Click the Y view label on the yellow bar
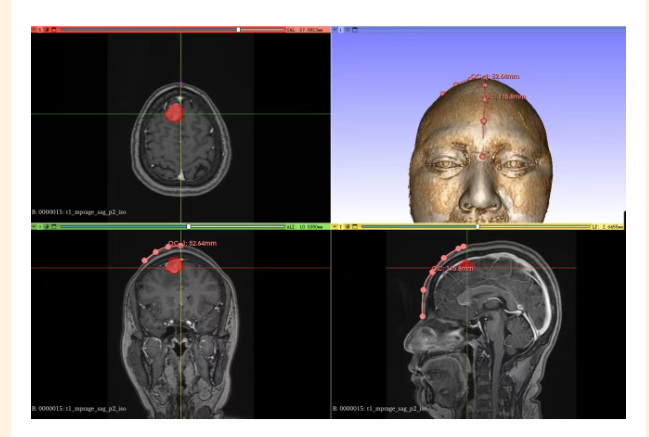Viewport: 649px width, 437px height. [x=341, y=227]
